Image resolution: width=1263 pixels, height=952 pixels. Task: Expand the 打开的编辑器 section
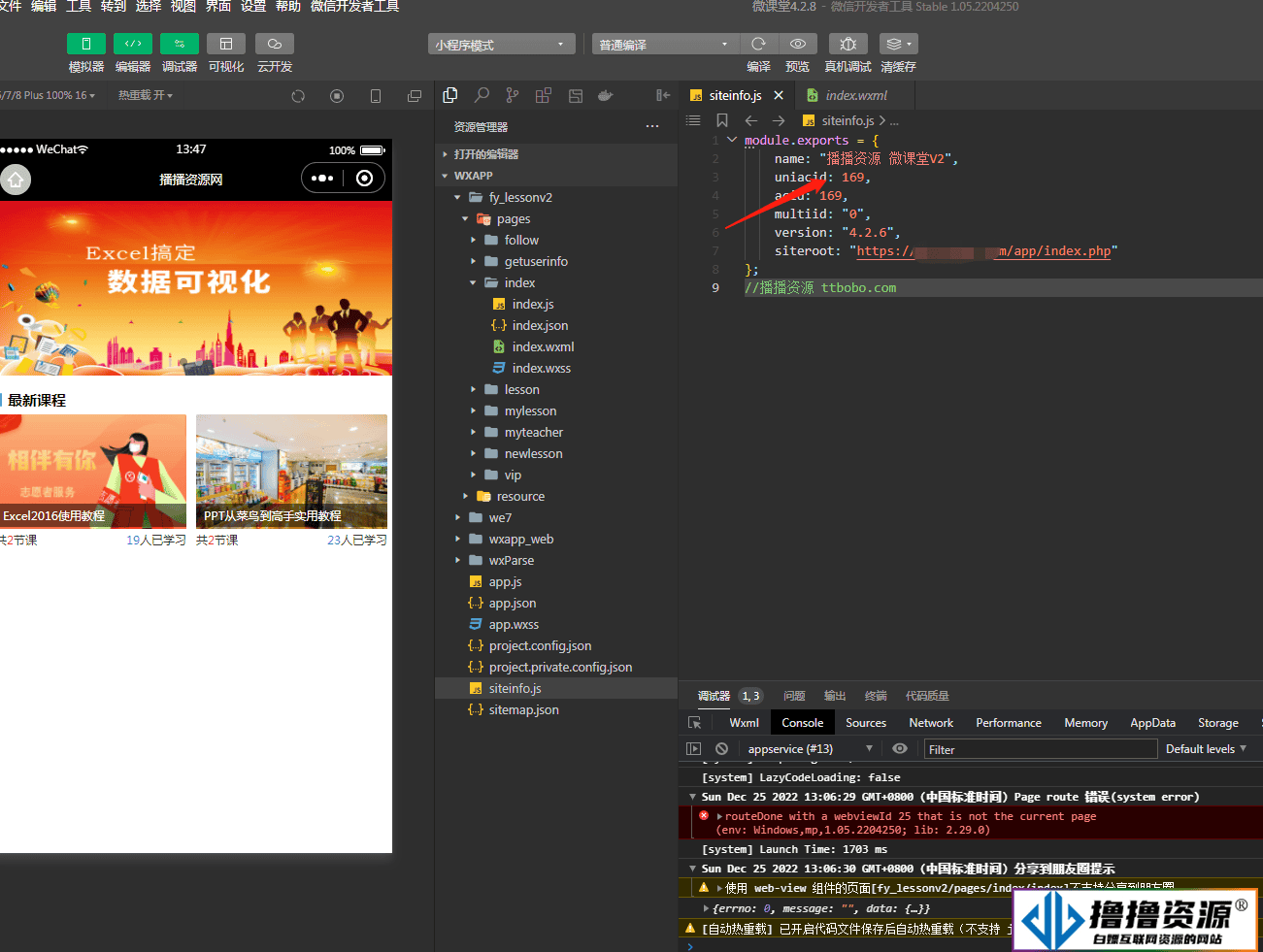tap(556, 154)
